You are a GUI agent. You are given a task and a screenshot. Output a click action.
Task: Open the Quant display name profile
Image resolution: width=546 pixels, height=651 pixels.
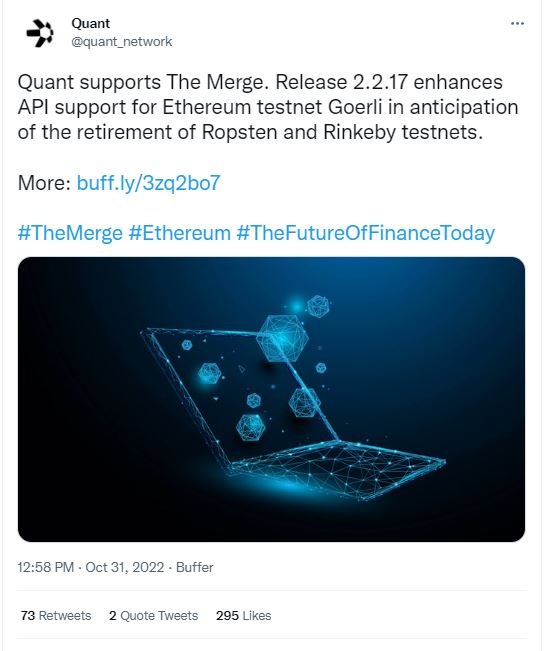click(91, 23)
